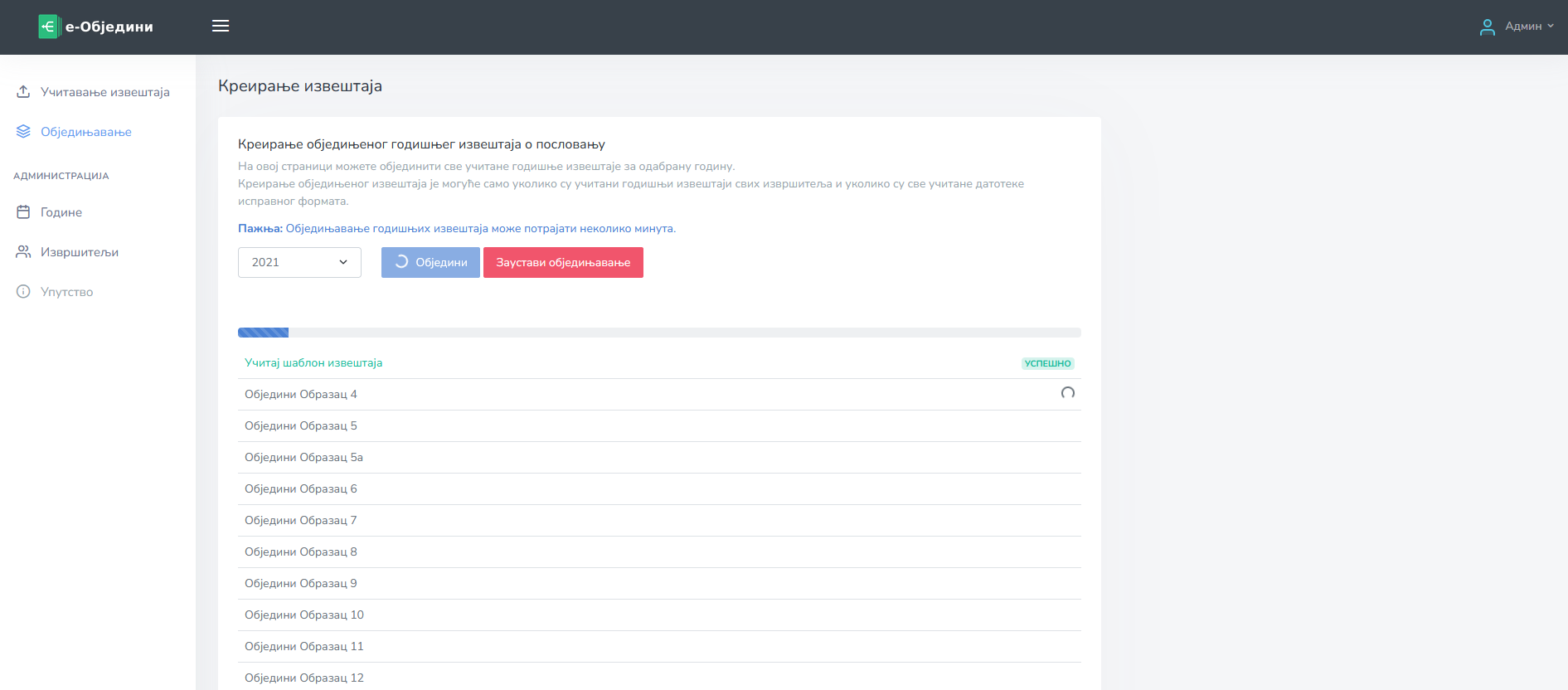Go to the Године administration page

coord(61,212)
